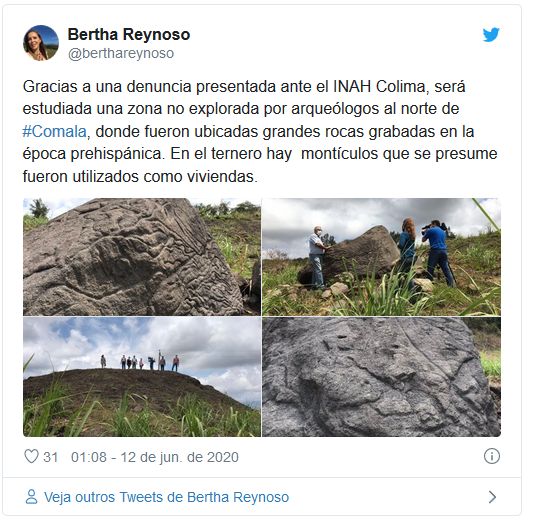Image resolution: width=537 pixels, height=521 pixels.
Task: View the carved rock close-up photo
Action: click(x=142, y=257)
